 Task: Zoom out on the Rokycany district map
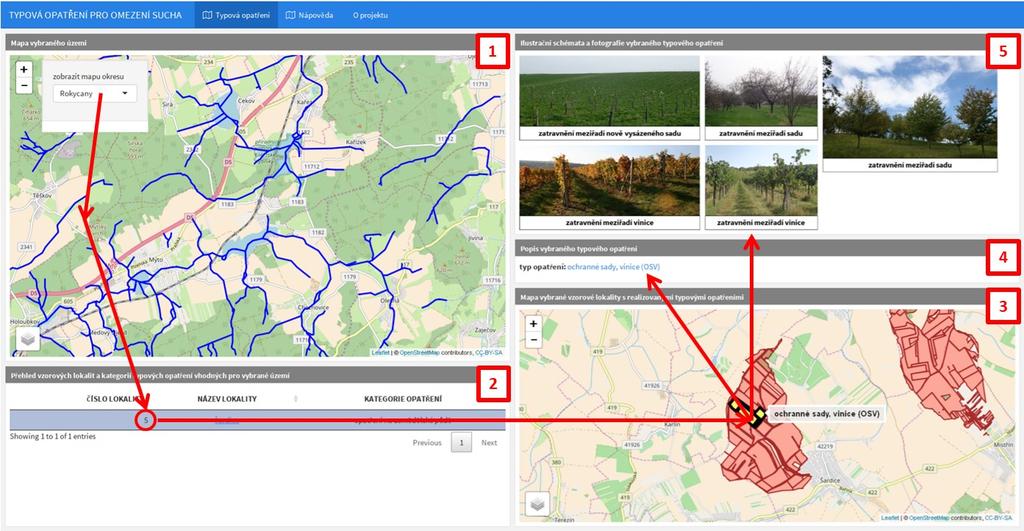24,85
